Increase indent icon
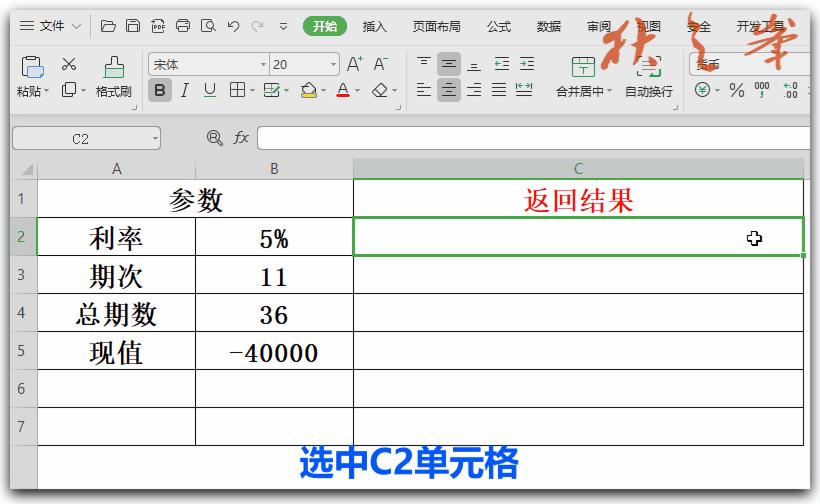Viewport: 820px width, 504px height. coord(527,64)
